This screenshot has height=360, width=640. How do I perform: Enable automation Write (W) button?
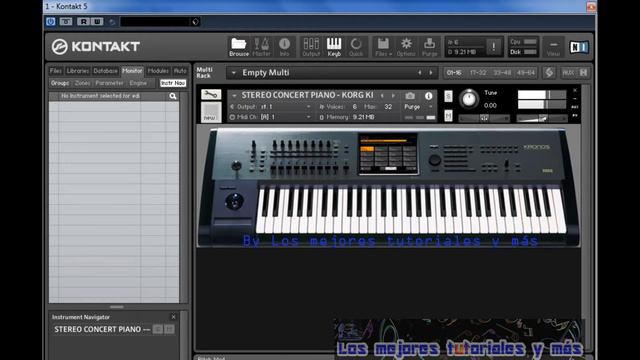point(97,22)
